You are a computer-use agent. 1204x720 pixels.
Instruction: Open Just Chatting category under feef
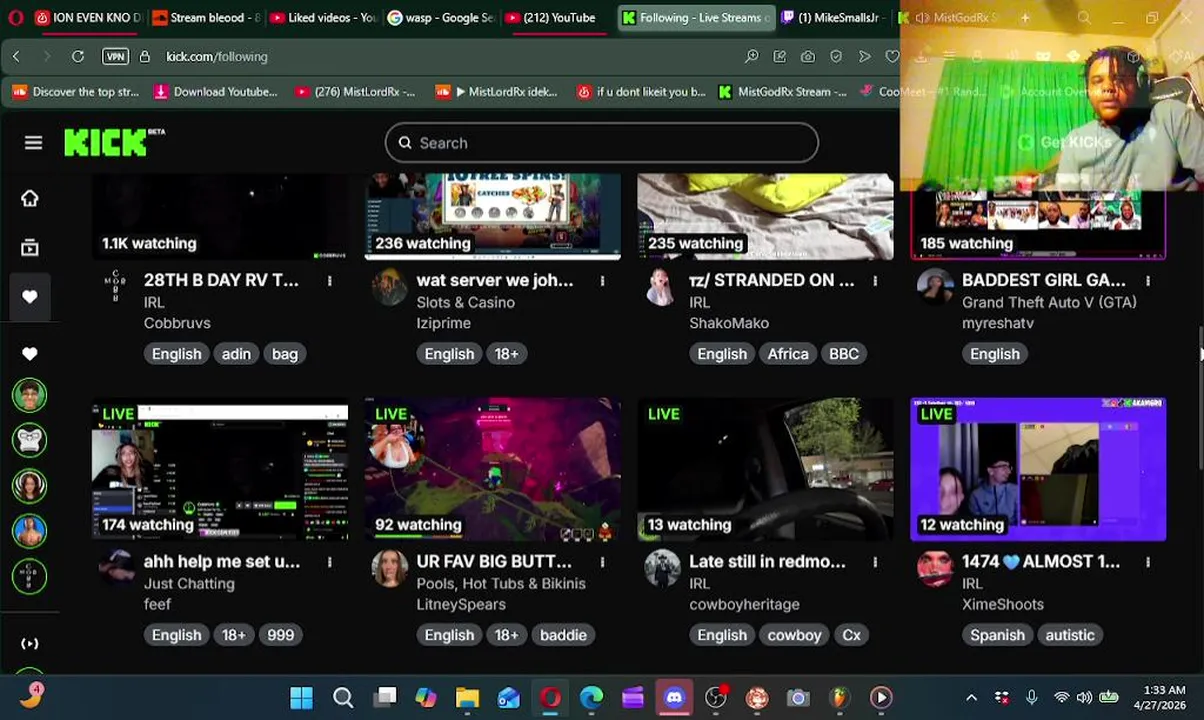click(x=189, y=583)
